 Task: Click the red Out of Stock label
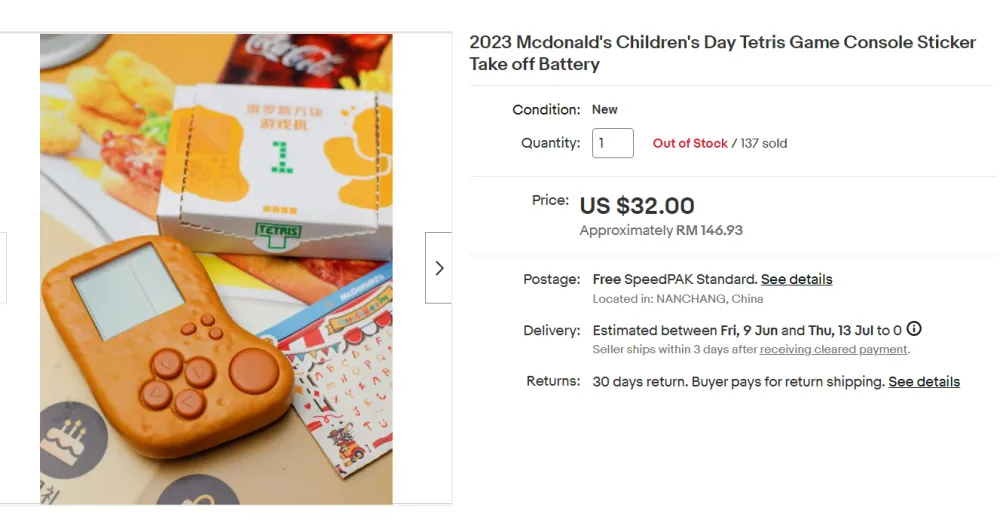coord(690,143)
